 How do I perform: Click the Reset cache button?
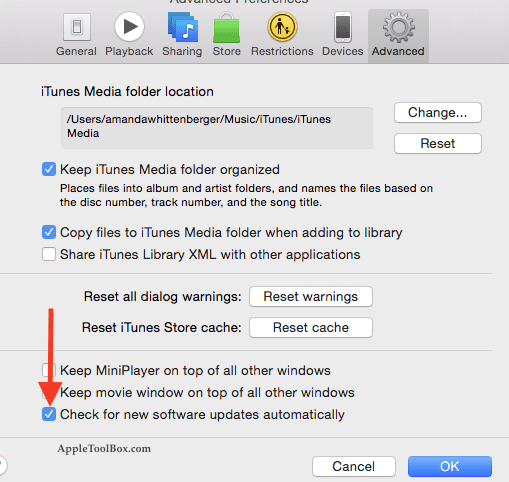311,327
